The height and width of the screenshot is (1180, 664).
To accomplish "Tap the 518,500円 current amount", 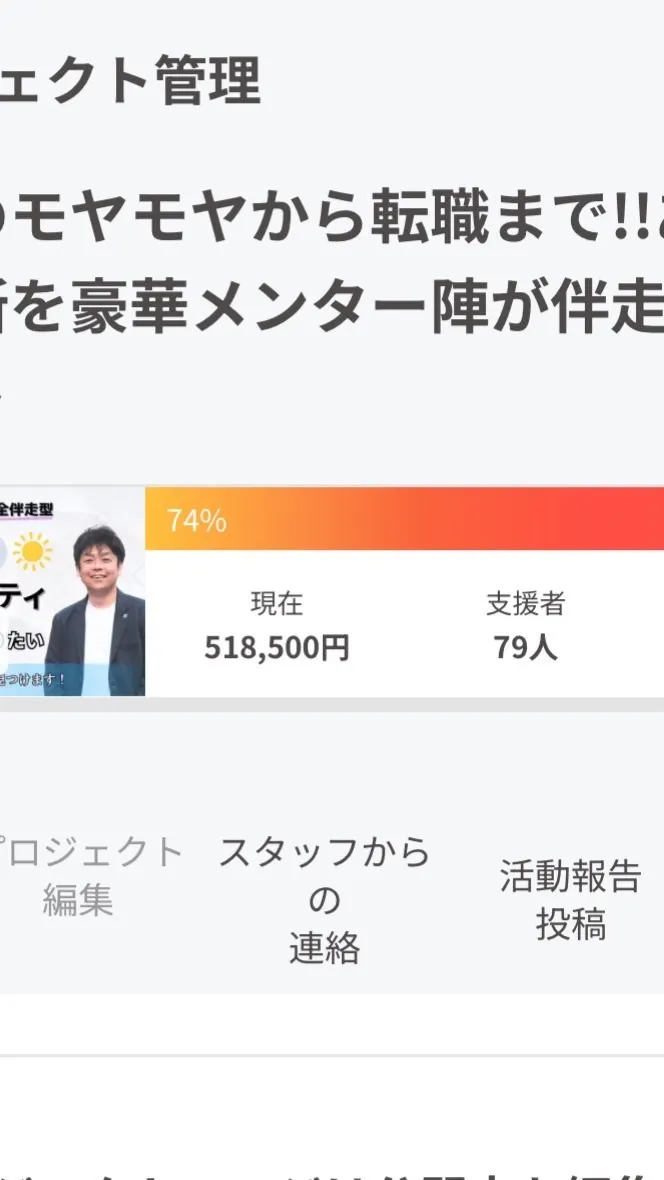I will [x=277, y=648].
